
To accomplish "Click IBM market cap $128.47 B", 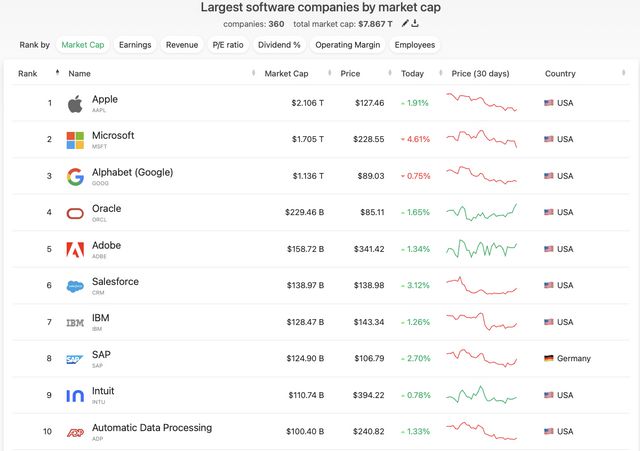I will click(x=305, y=322).
